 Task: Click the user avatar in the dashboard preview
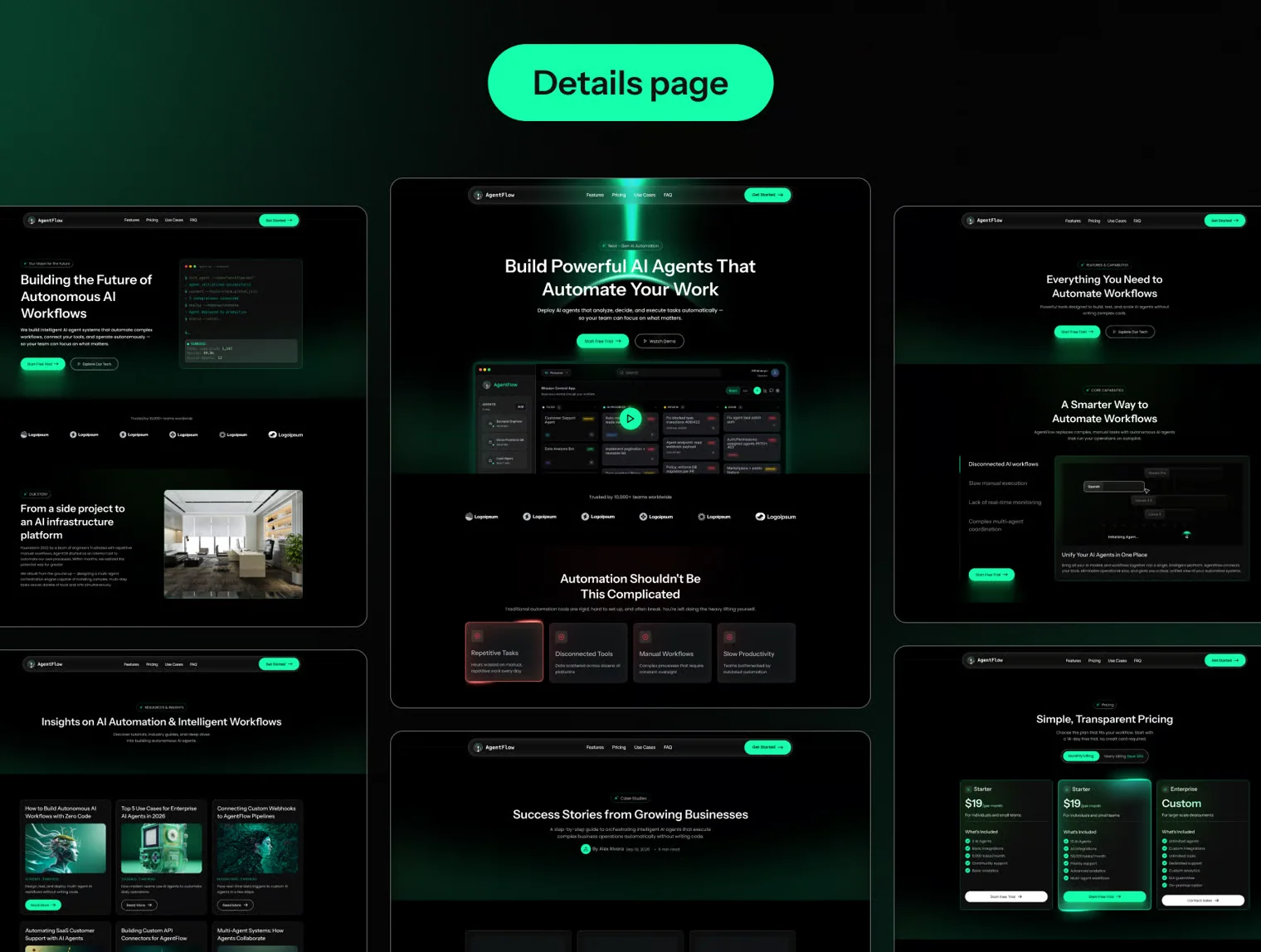coord(775,372)
